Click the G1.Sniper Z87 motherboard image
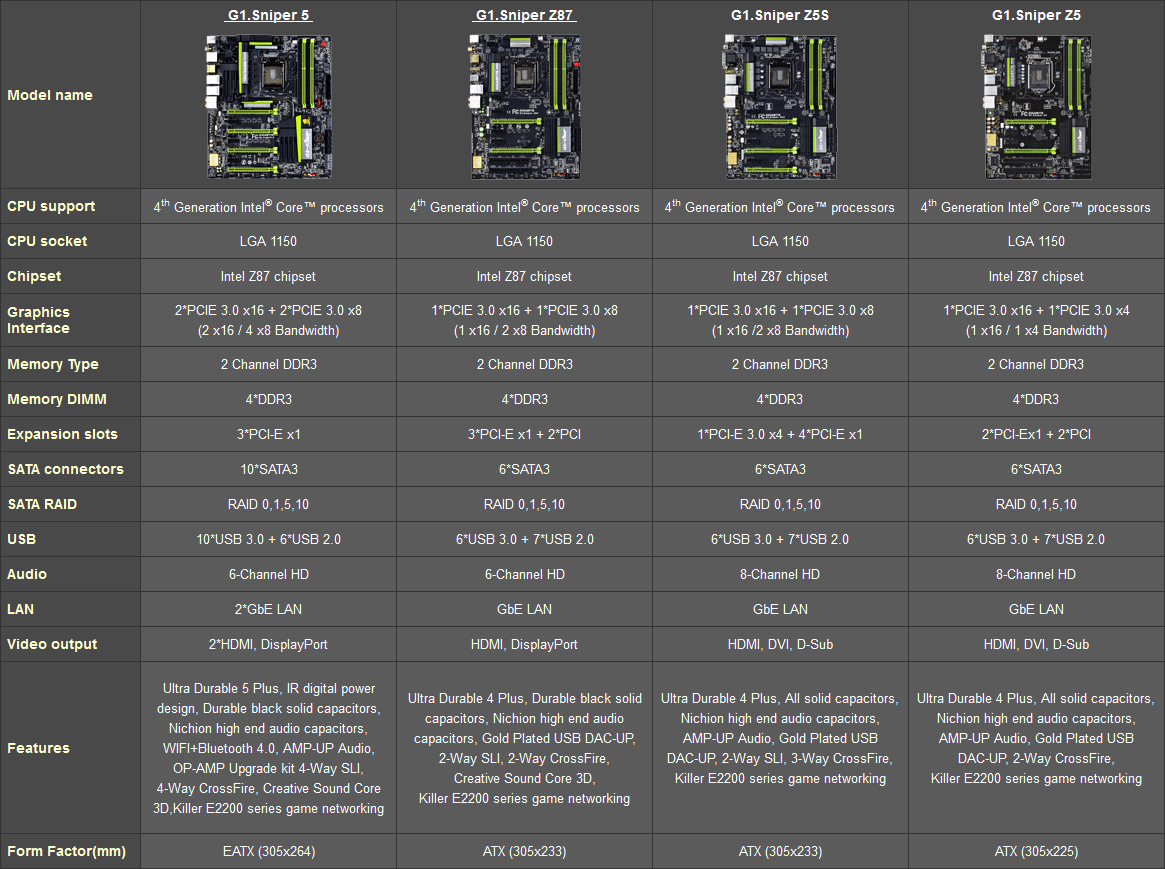 [525, 107]
